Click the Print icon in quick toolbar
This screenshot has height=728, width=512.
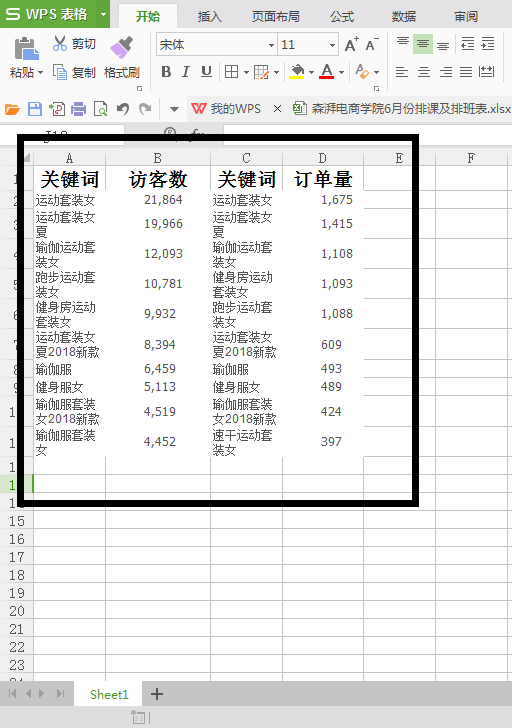tap(78, 109)
